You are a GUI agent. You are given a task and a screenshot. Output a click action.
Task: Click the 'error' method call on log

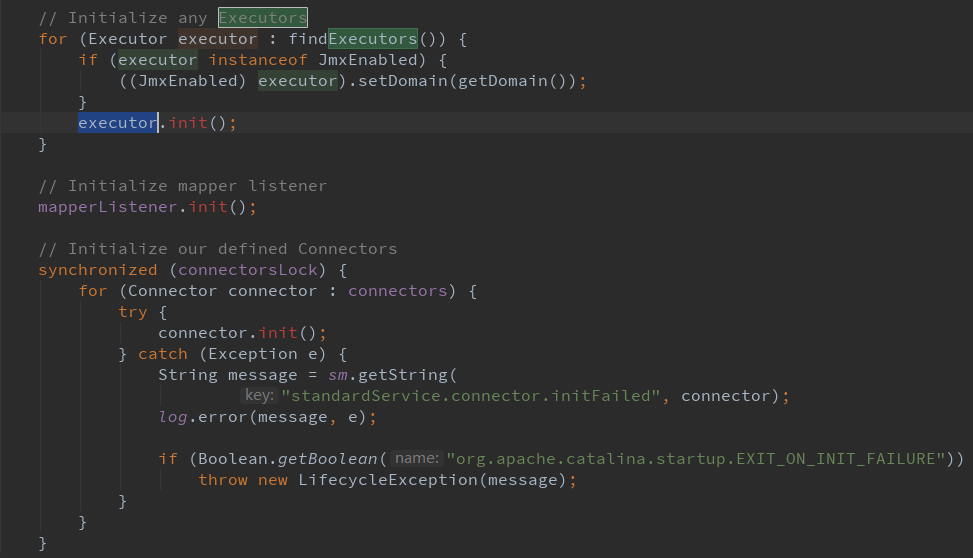tap(223, 416)
